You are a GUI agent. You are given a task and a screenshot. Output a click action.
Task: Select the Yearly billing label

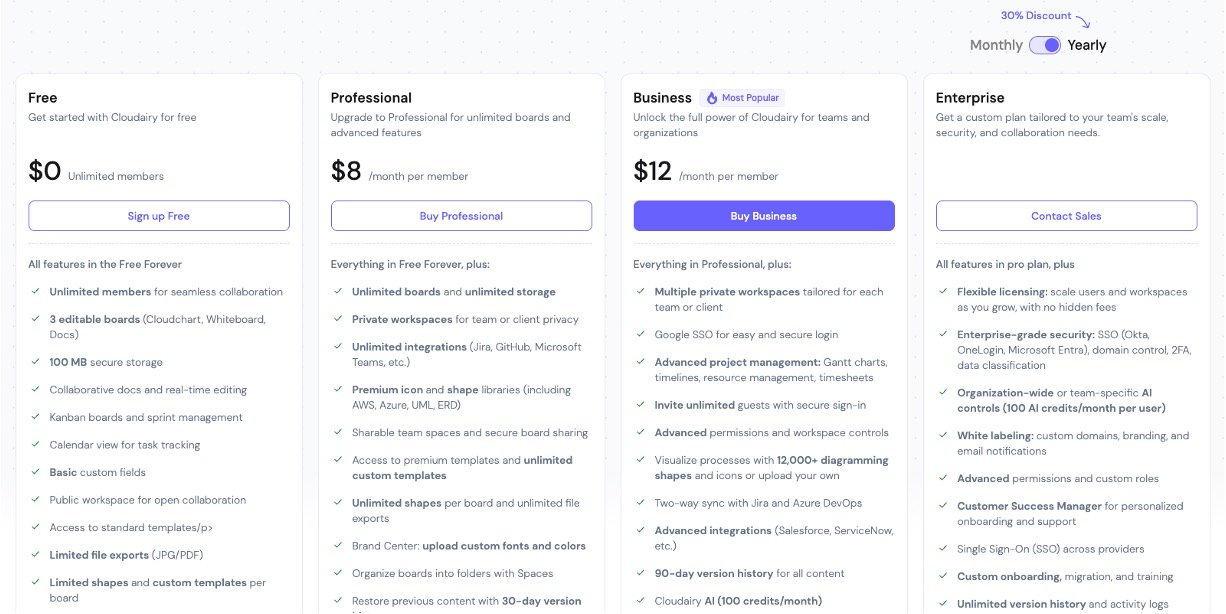pos(1087,45)
